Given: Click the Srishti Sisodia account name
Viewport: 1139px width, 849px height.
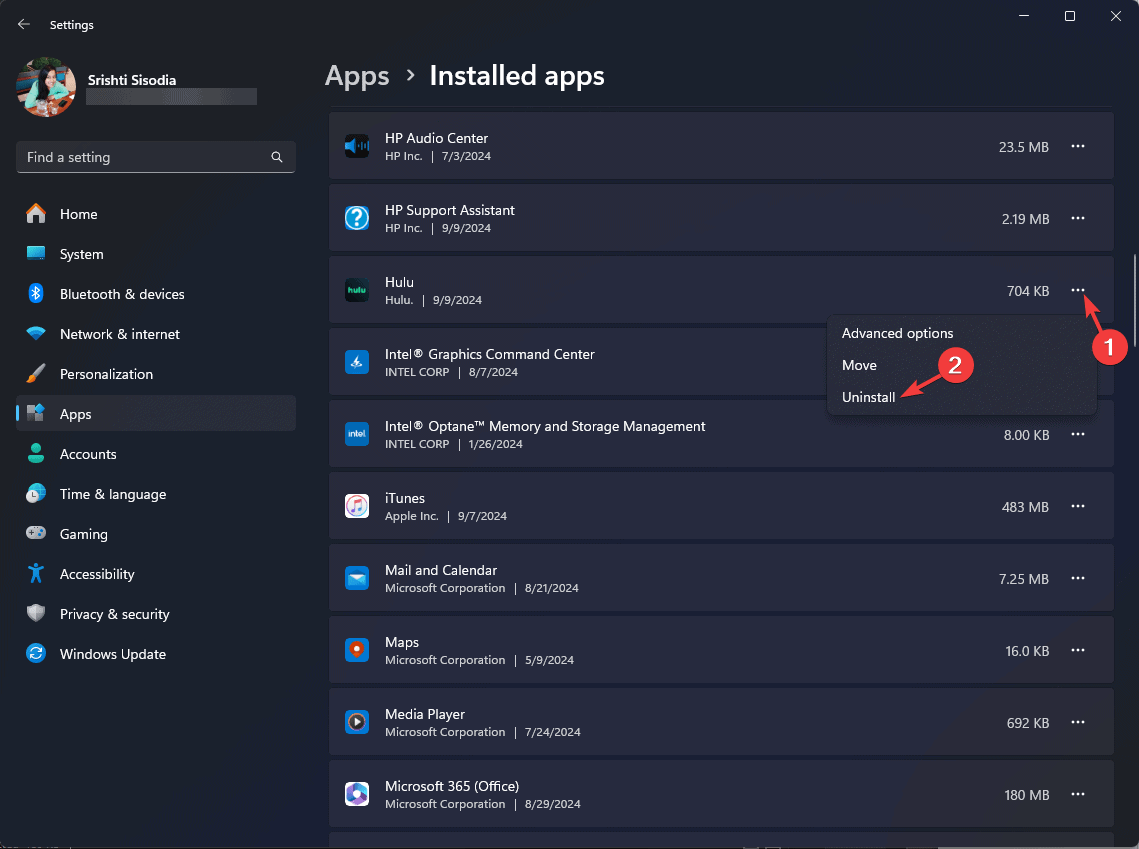Looking at the screenshot, I should coord(131,80).
